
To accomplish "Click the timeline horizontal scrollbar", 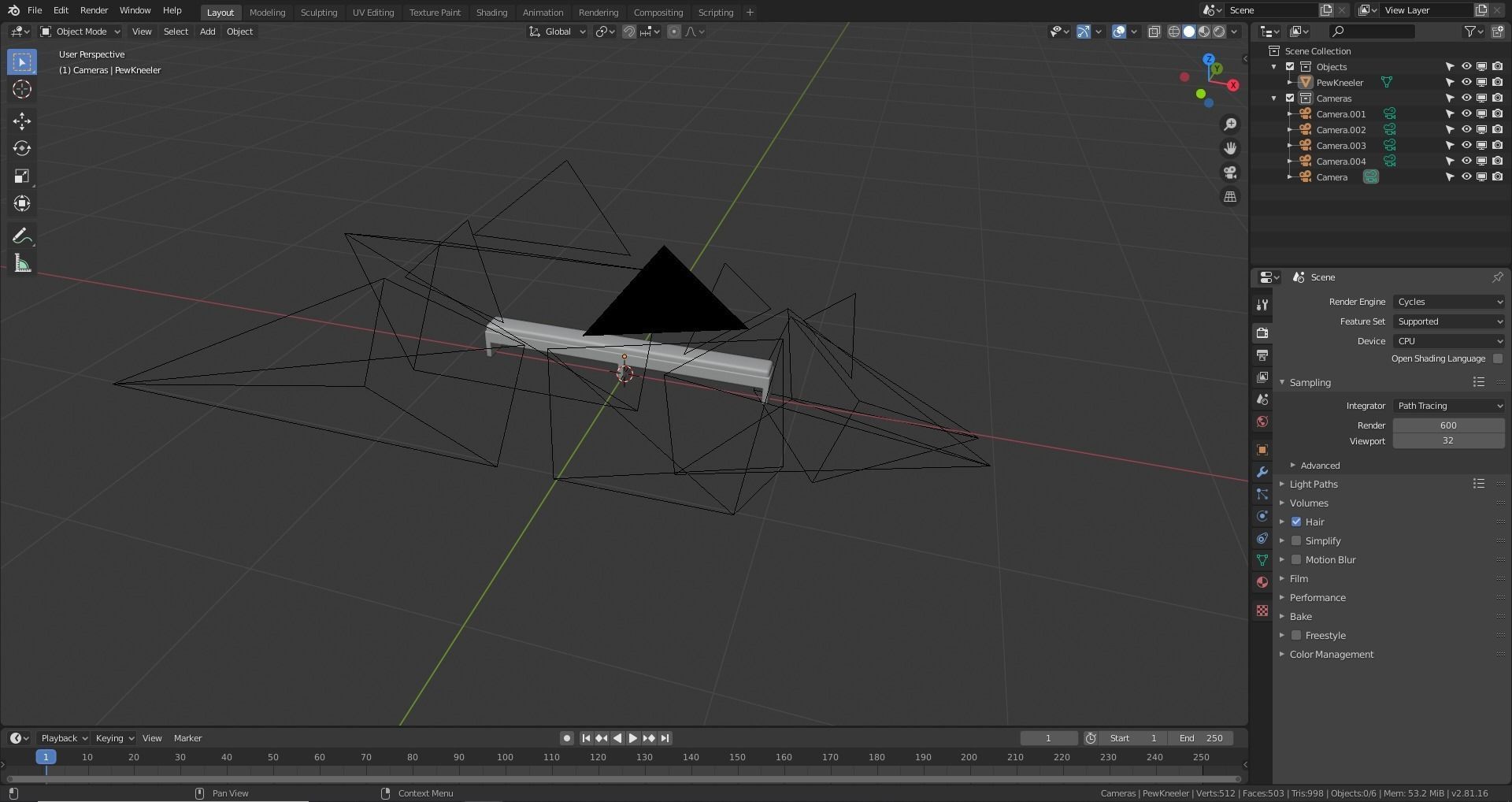I will click(623, 779).
